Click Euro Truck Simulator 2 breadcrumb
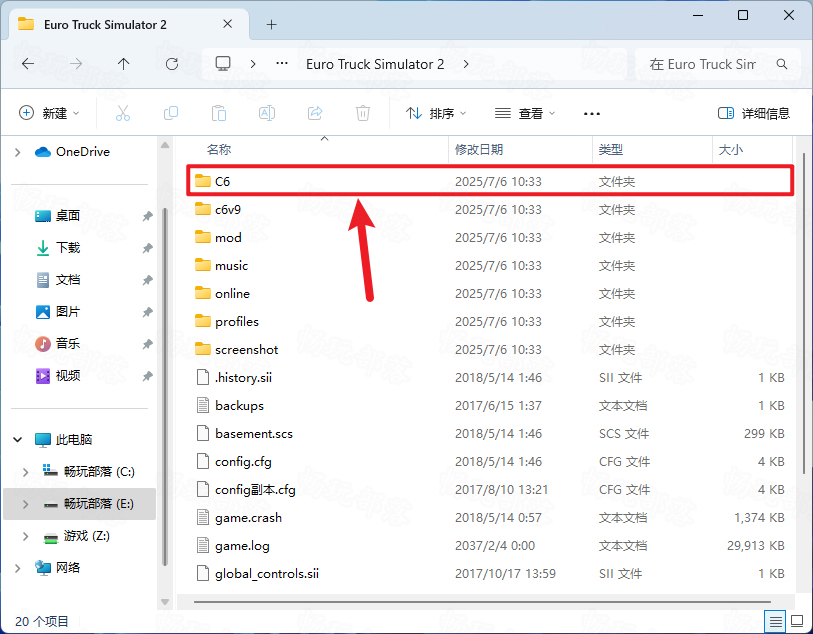813x634 pixels. 375,64
